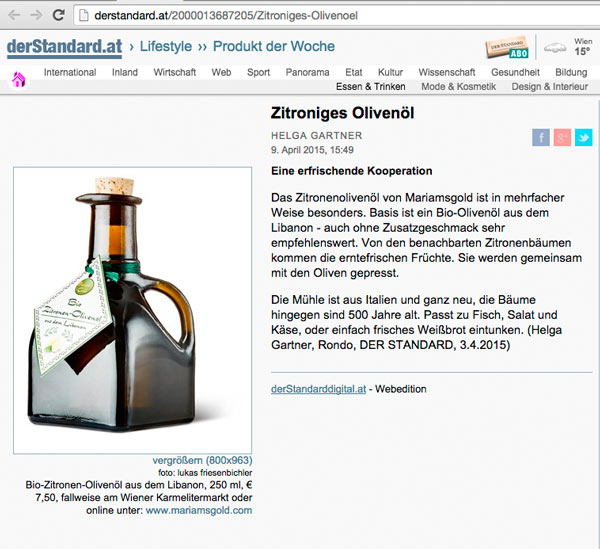Click the page document icon in address bar
The height and width of the screenshot is (549, 600).
click(83, 16)
